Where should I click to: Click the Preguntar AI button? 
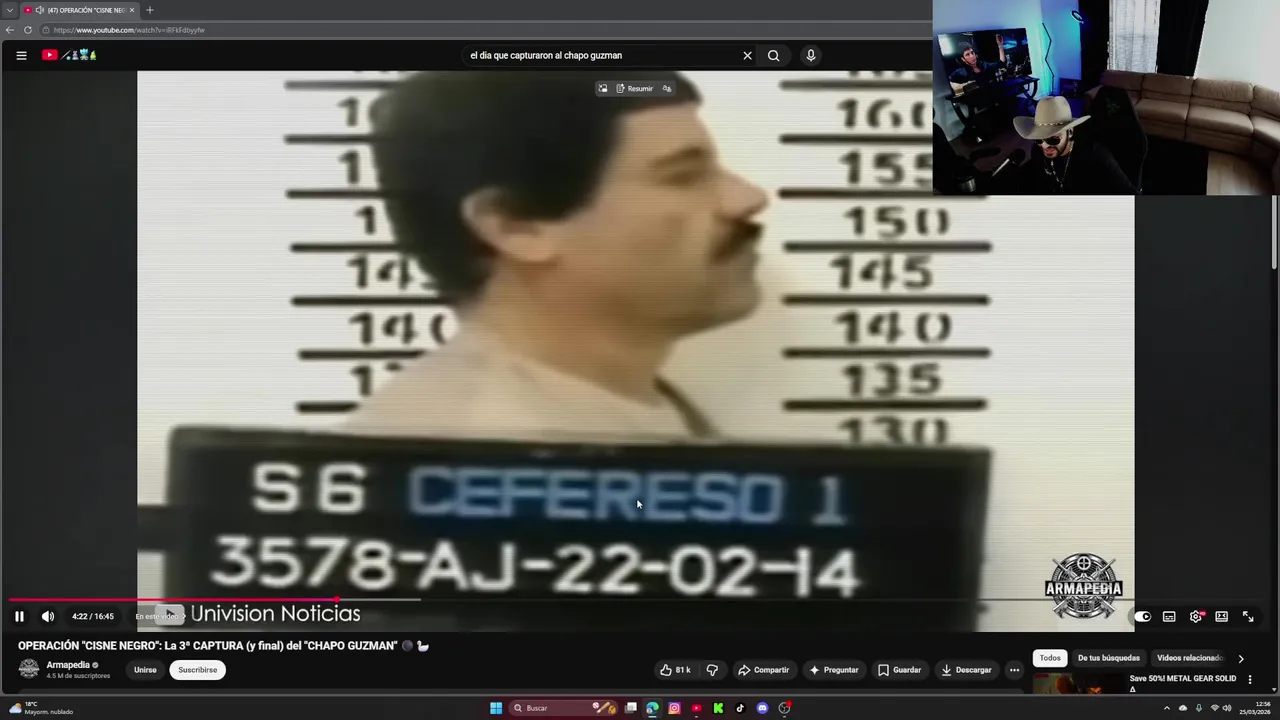click(x=833, y=670)
